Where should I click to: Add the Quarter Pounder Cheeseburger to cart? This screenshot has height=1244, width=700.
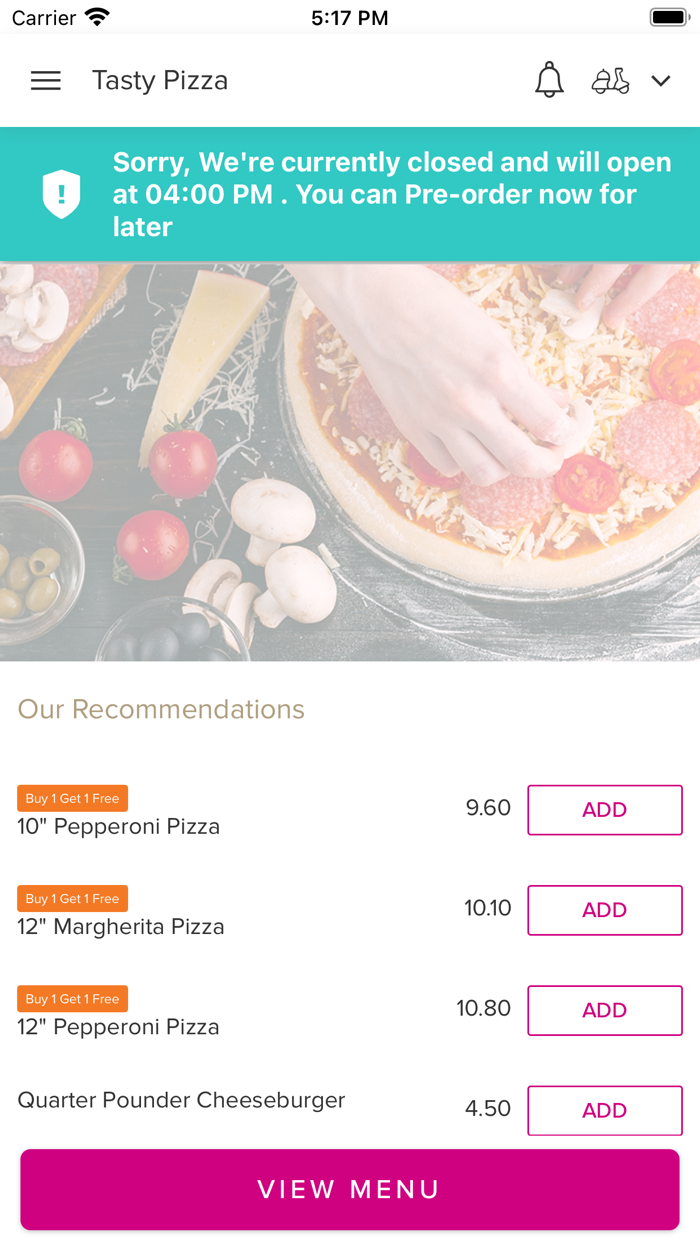(x=604, y=1110)
